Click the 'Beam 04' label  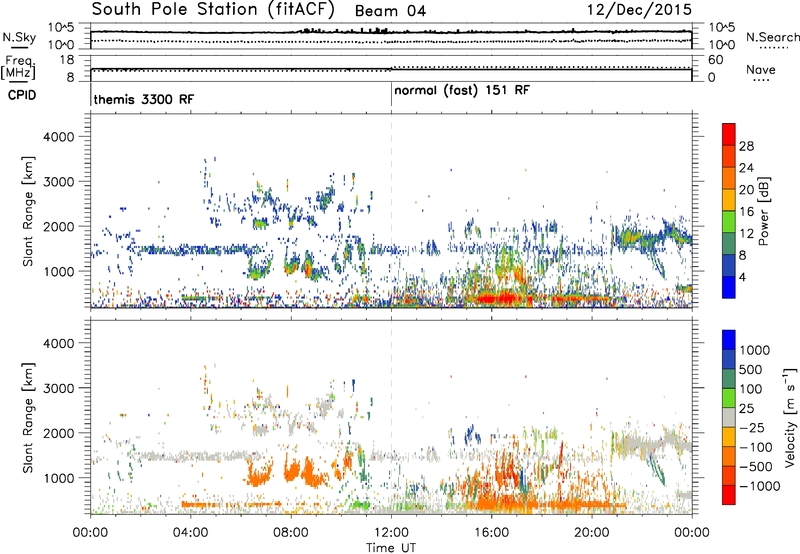pyautogui.click(x=390, y=11)
